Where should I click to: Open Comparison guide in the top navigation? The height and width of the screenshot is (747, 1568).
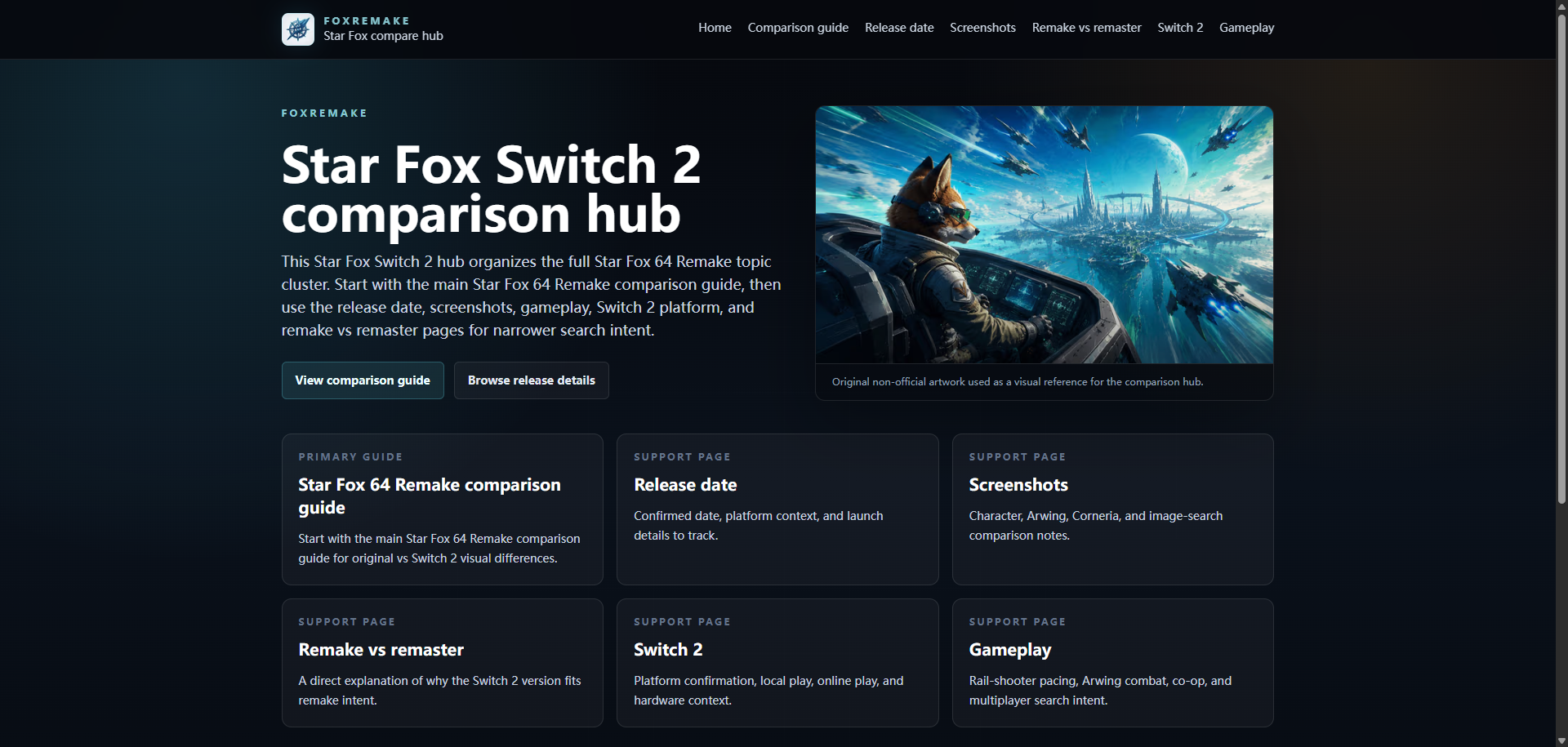[x=798, y=28]
